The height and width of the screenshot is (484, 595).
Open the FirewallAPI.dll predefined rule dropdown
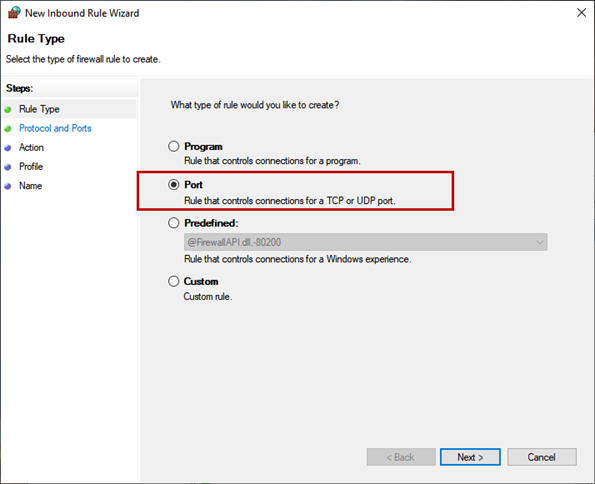[x=365, y=242]
